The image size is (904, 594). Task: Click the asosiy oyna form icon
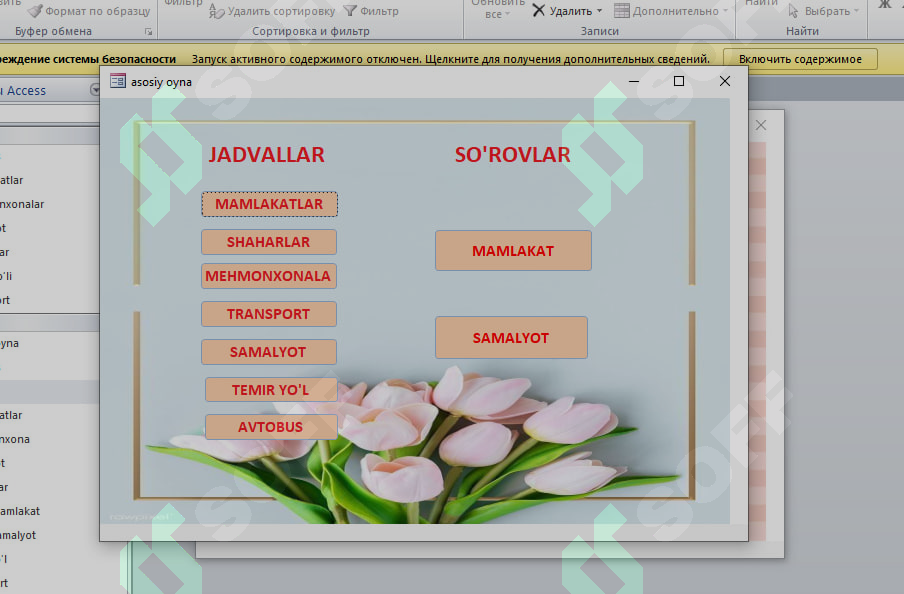118,81
